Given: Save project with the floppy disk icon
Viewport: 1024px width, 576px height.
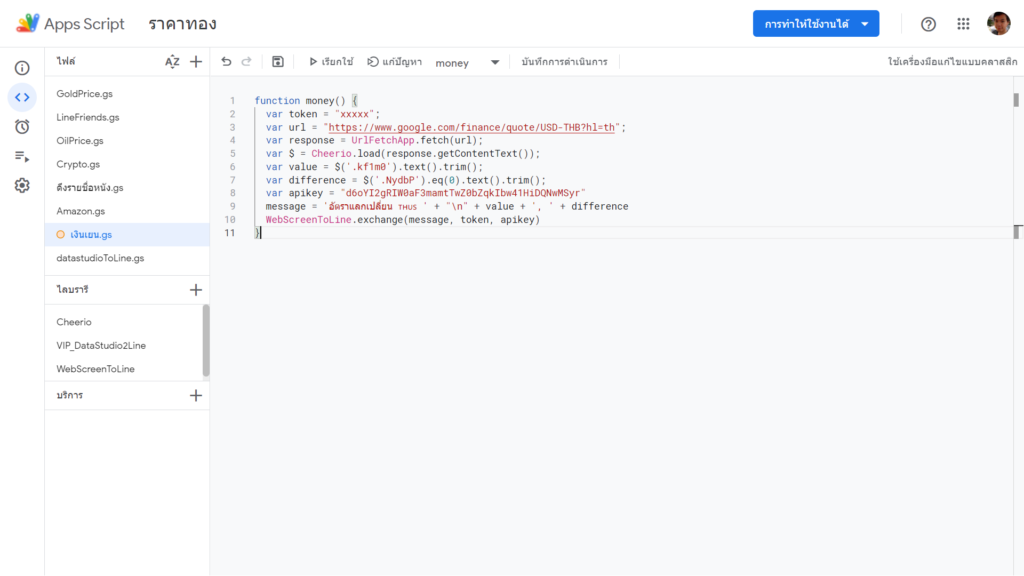Looking at the screenshot, I should tap(278, 61).
